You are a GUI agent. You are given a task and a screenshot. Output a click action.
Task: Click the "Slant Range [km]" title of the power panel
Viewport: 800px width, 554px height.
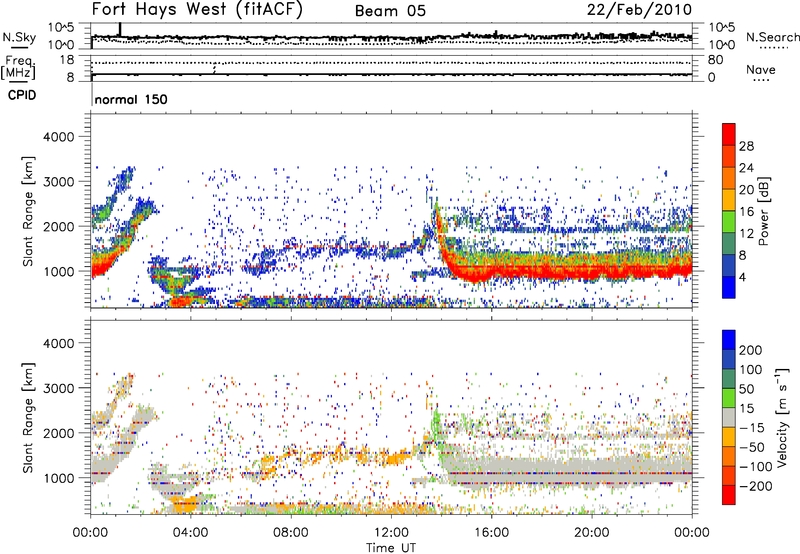28,211
